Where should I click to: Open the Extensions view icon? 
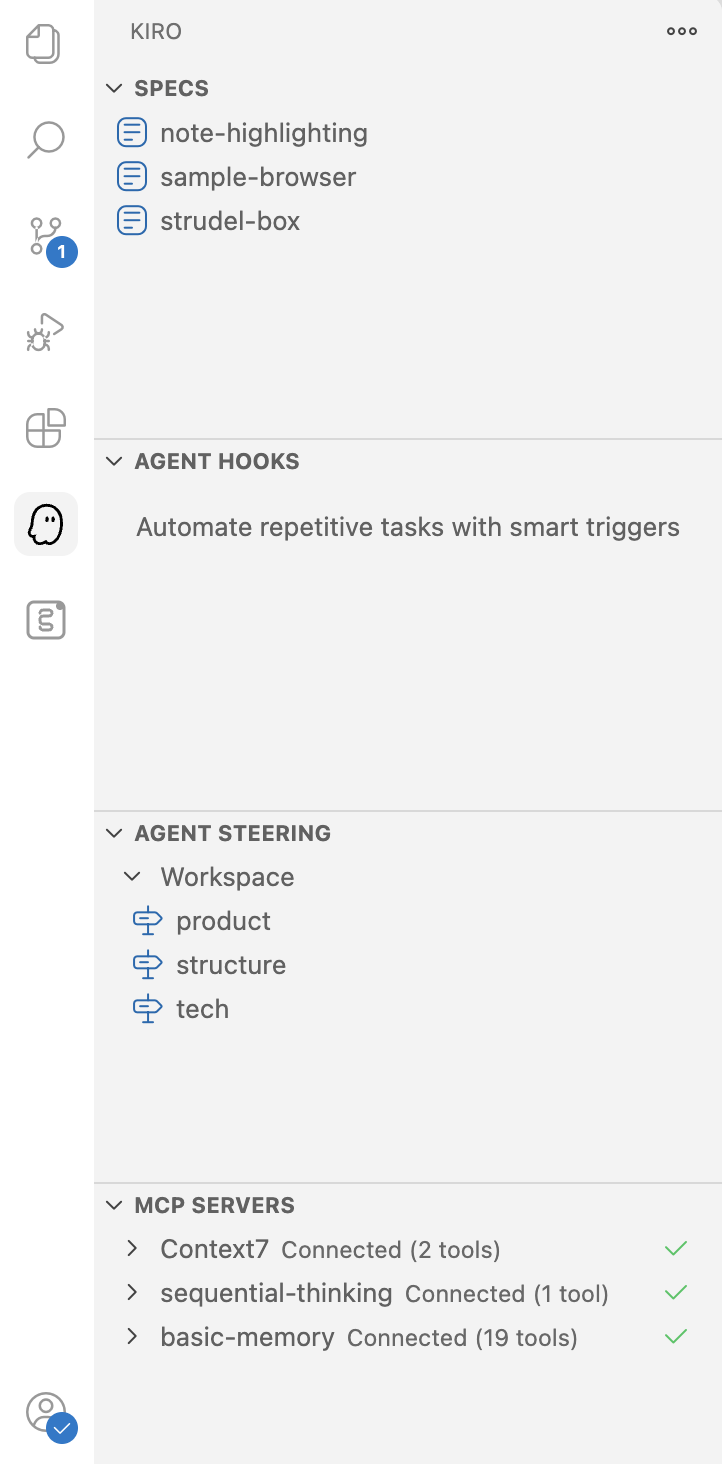[x=45, y=428]
